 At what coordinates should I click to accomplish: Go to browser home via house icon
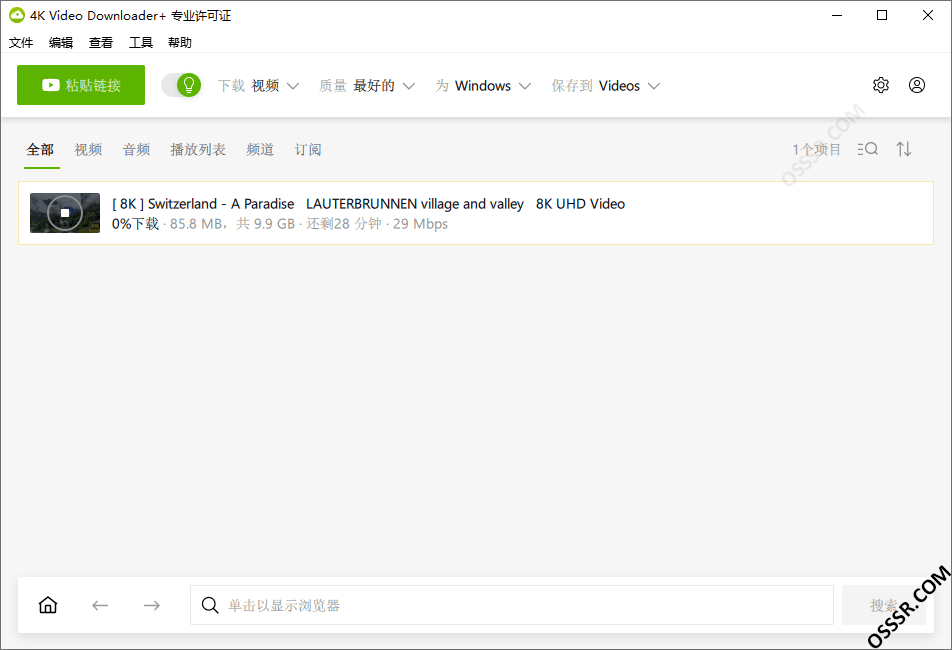[48, 605]
